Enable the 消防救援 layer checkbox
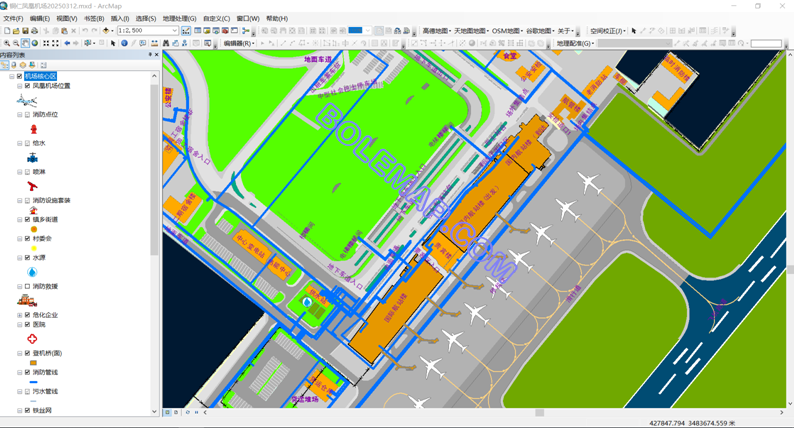 pyautogui.click(x=27, y=287)
